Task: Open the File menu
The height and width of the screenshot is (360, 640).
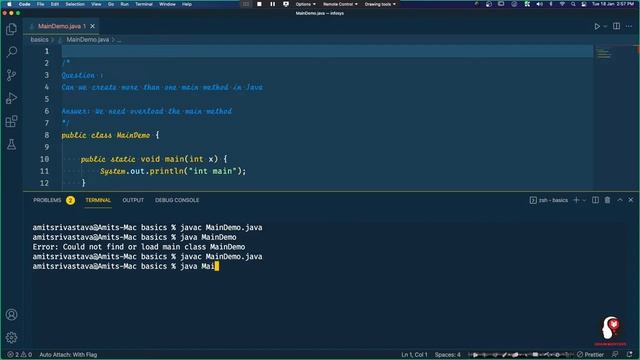Action: (40, 4)
